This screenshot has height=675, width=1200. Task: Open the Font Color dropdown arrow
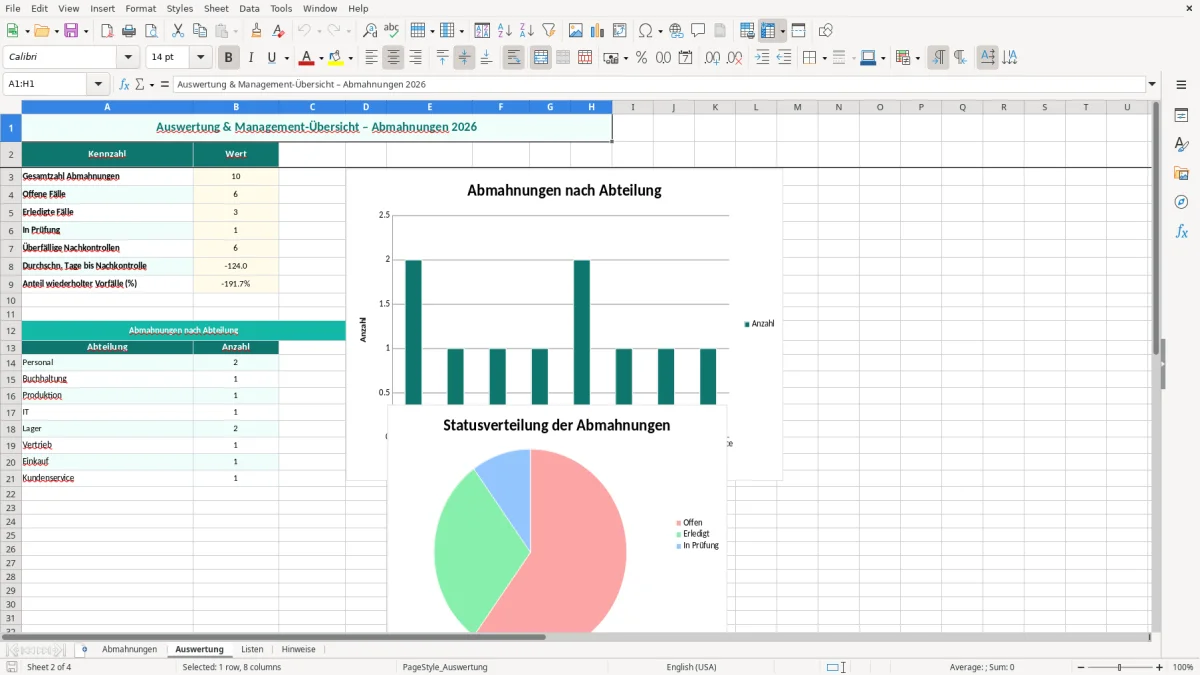tap(321, 58)
